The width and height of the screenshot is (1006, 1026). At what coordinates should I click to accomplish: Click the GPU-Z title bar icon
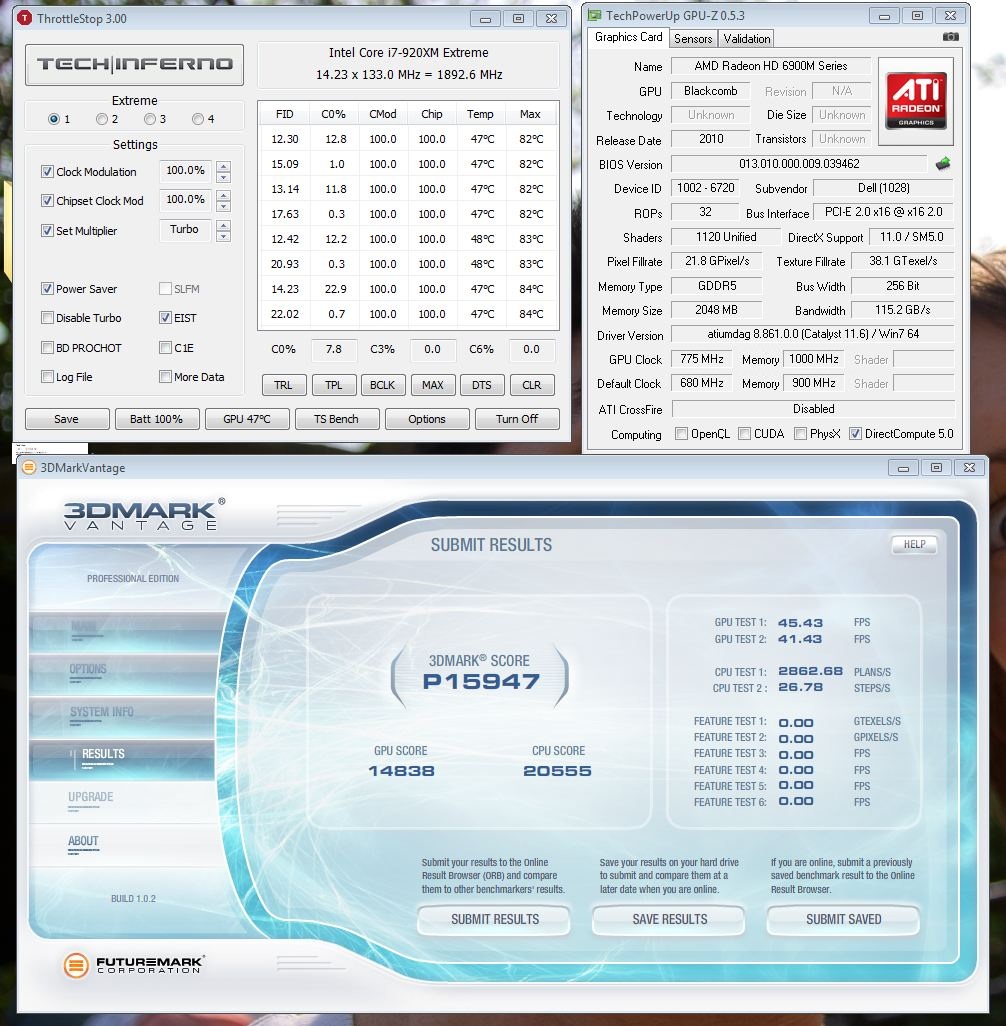coord(594,15)
